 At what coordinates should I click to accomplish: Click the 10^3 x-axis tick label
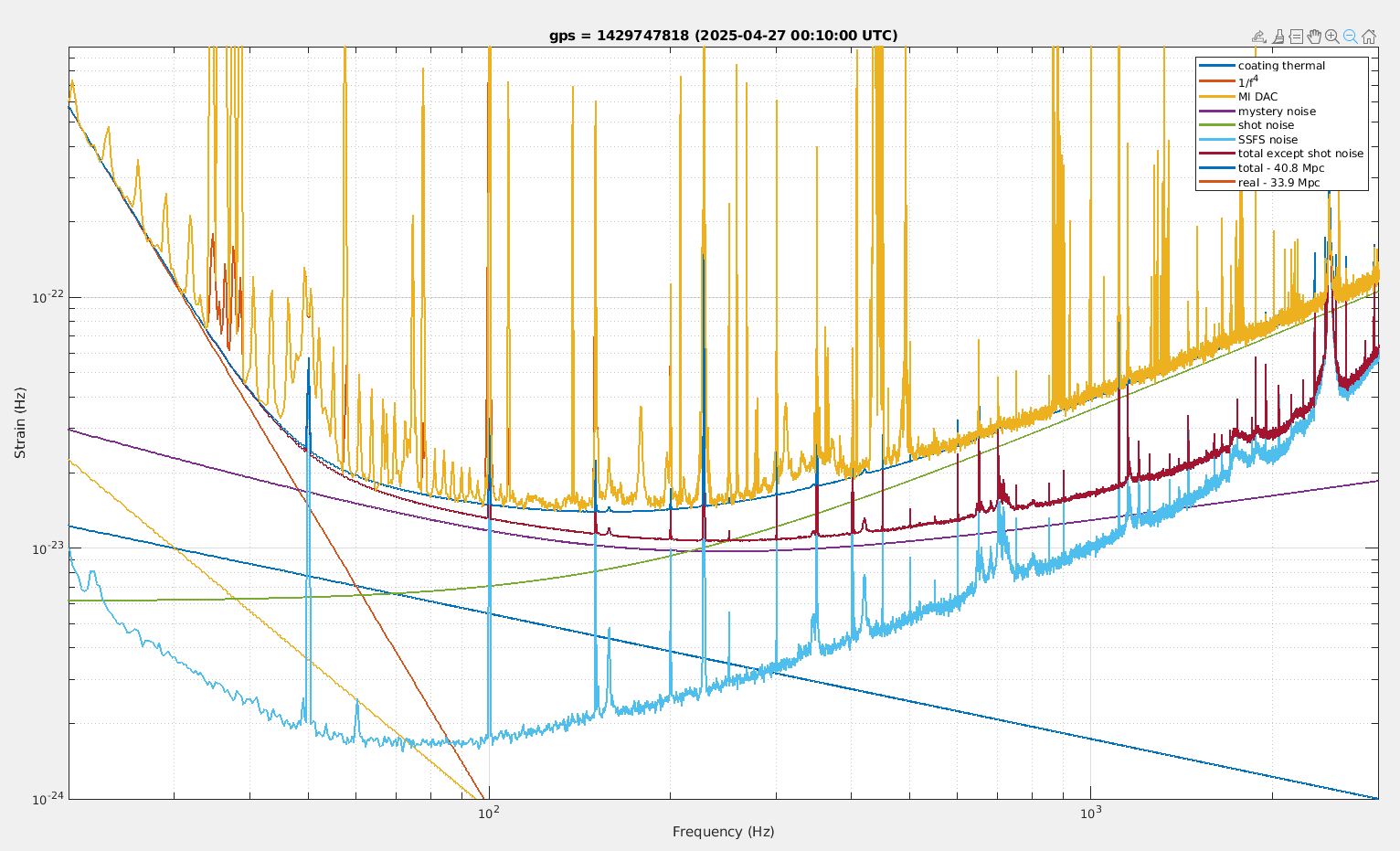point(1090,812)
